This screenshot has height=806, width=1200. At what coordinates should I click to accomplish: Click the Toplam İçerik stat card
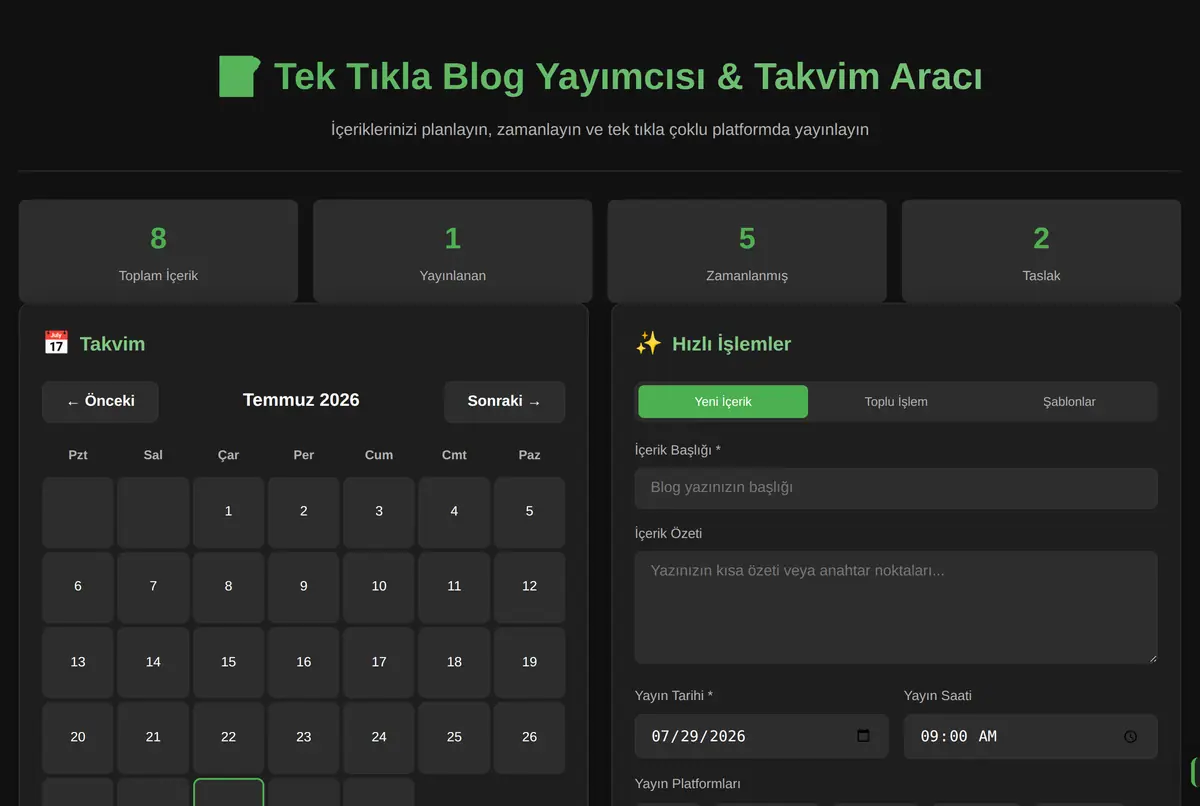click(x=158, y=251)
